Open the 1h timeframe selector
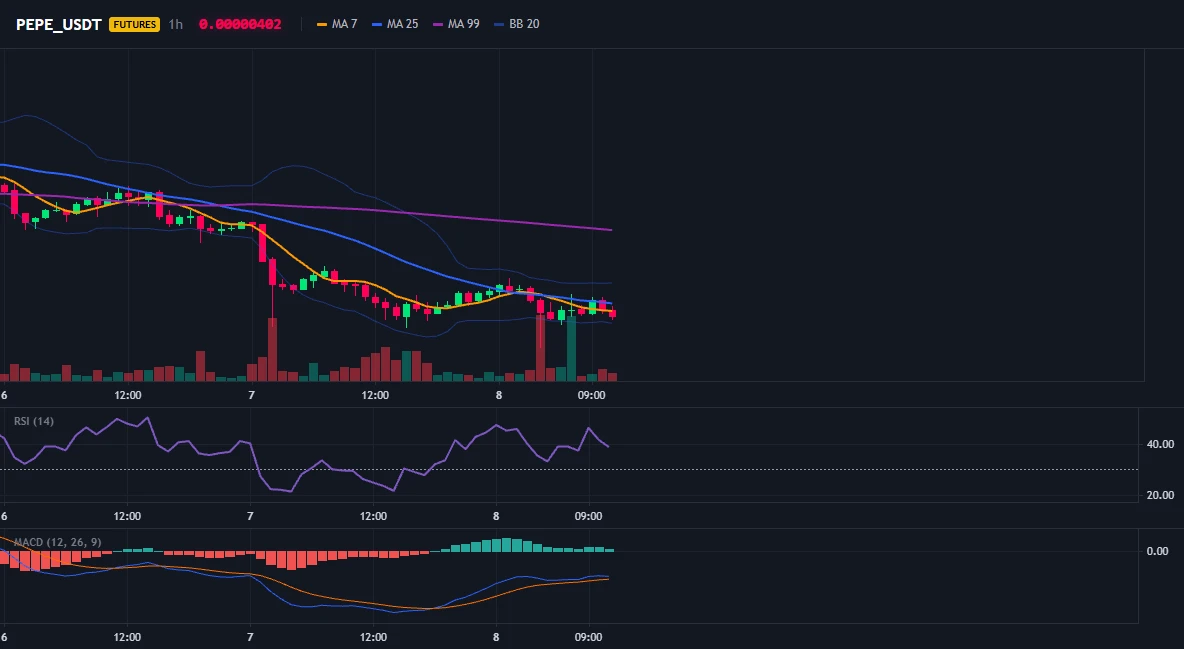Screen dimensions: 1184x649 [x=175, y=24]
